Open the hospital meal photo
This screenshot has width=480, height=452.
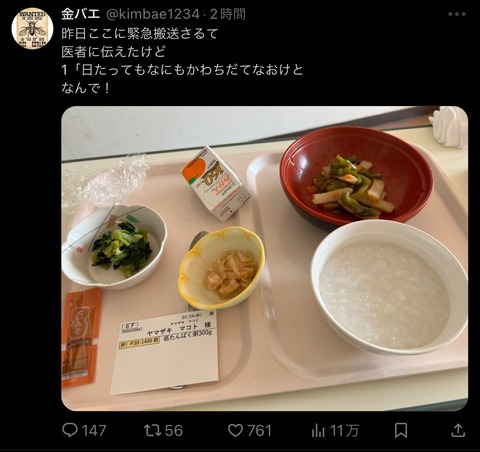[265, 258]
